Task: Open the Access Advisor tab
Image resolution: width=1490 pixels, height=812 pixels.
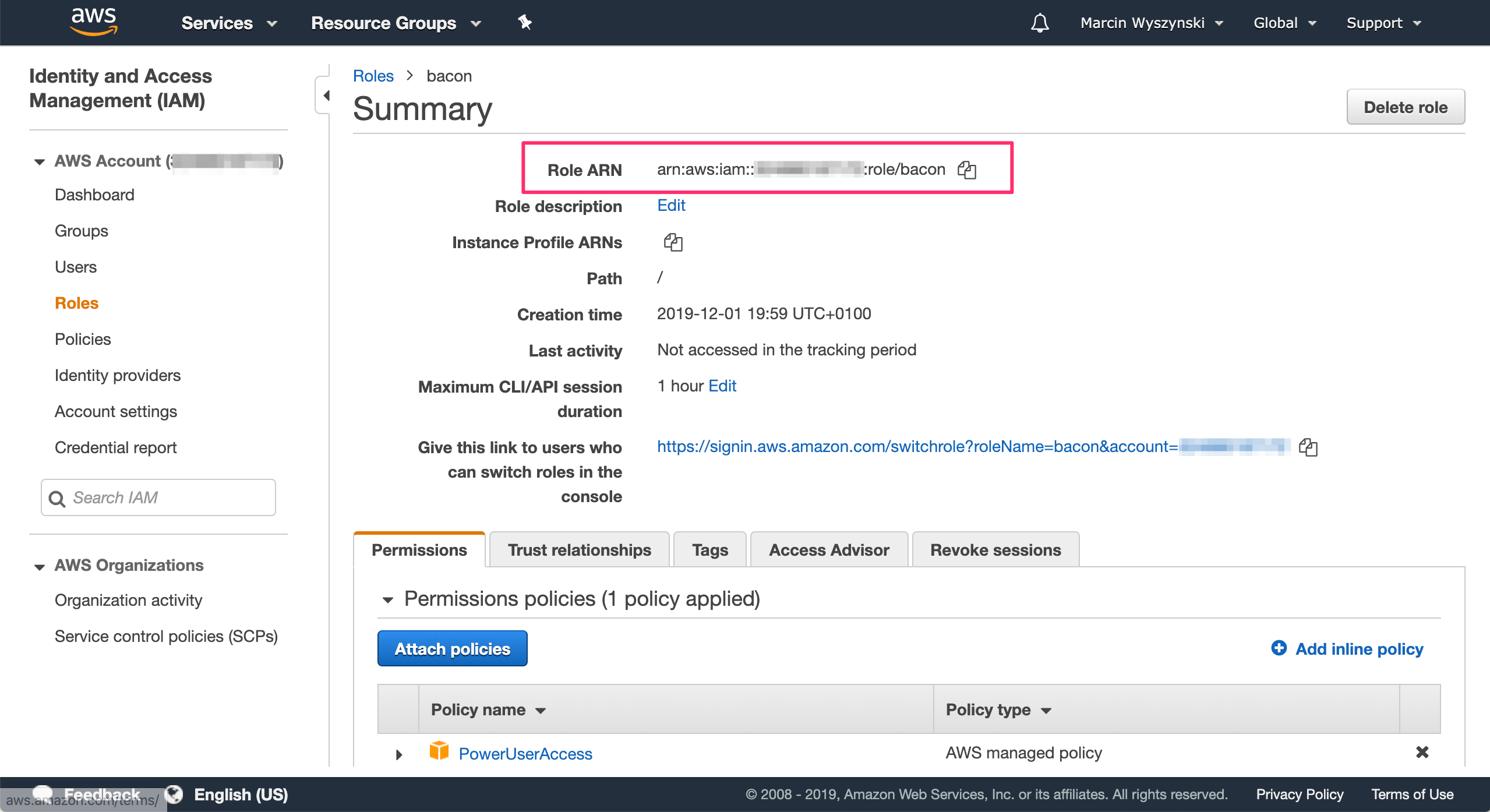Action: point(828,549)
